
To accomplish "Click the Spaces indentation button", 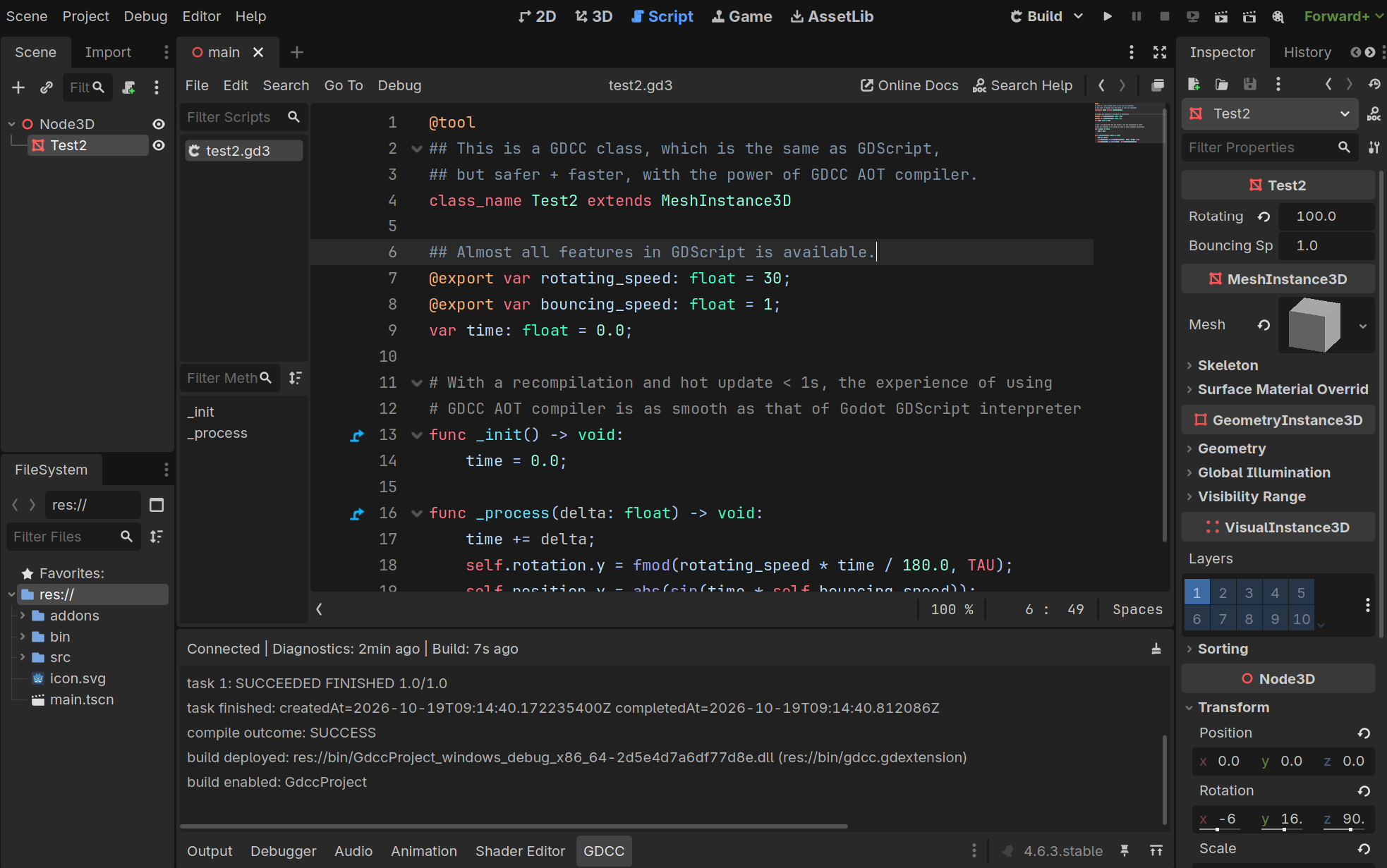I will [1137, 609].
